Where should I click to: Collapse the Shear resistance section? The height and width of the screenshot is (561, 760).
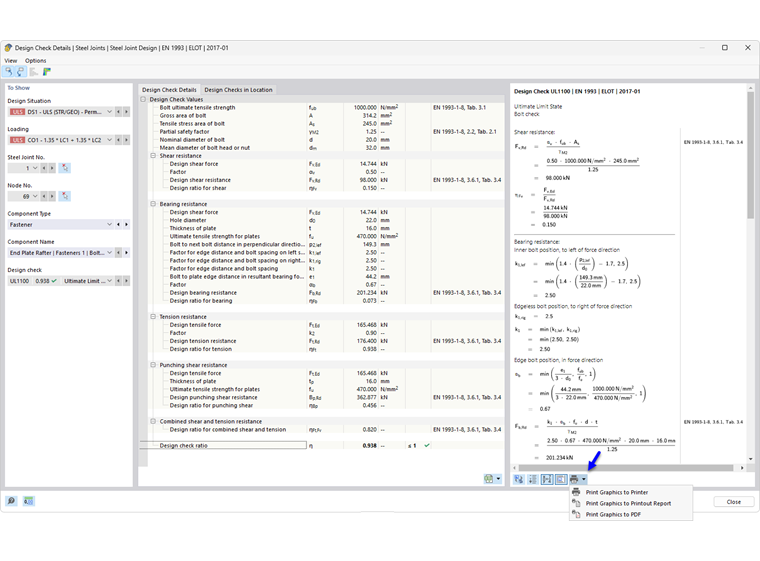click(153, 156)
